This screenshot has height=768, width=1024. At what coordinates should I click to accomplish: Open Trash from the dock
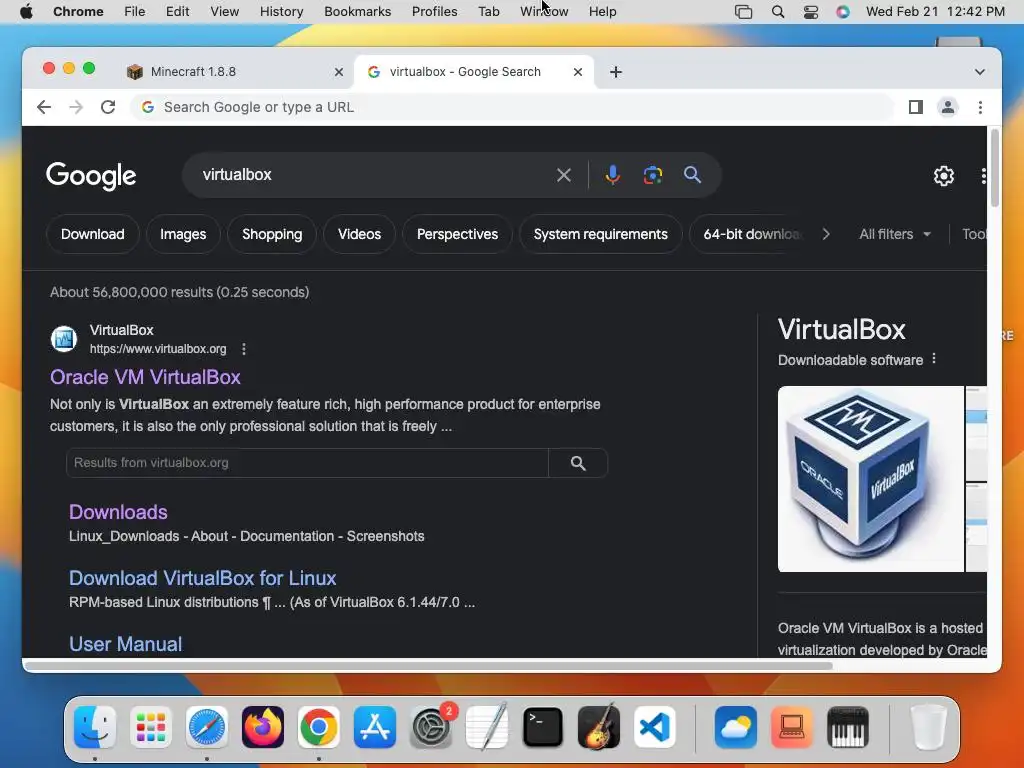[928, 727]
